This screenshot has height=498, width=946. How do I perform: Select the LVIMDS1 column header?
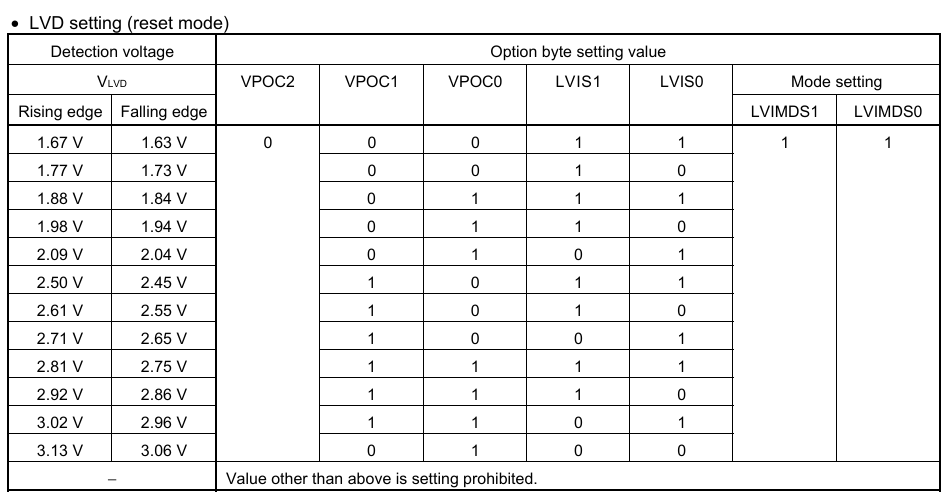point(784,111)
